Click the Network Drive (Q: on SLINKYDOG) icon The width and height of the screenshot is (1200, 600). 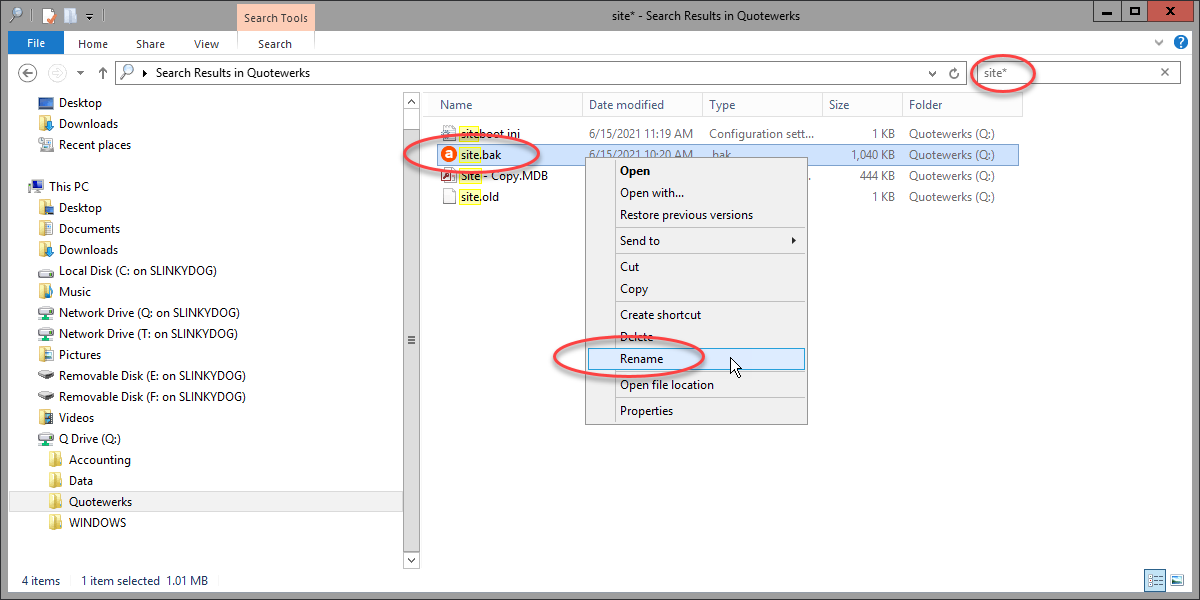point(46,313)
